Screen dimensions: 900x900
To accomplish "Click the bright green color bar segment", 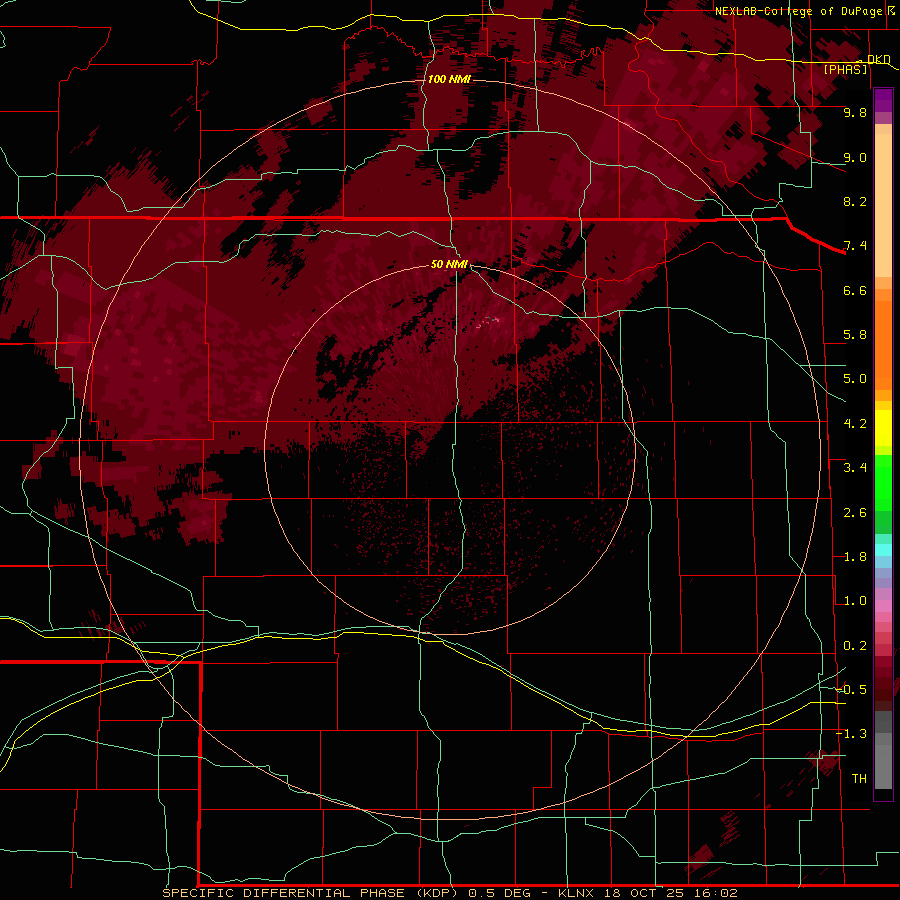I will [883, 482].
